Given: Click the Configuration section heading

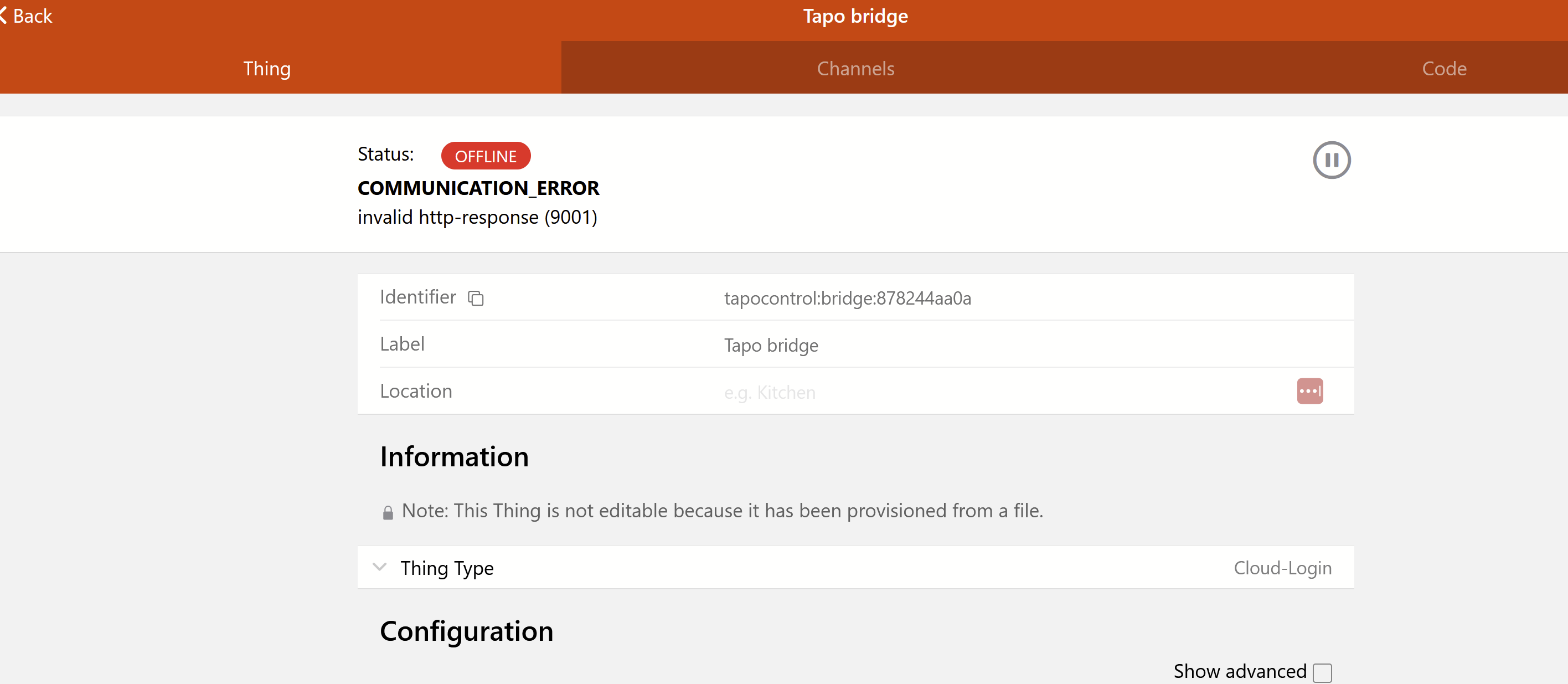Looking at the screenshot, I should tap(466, 631).
